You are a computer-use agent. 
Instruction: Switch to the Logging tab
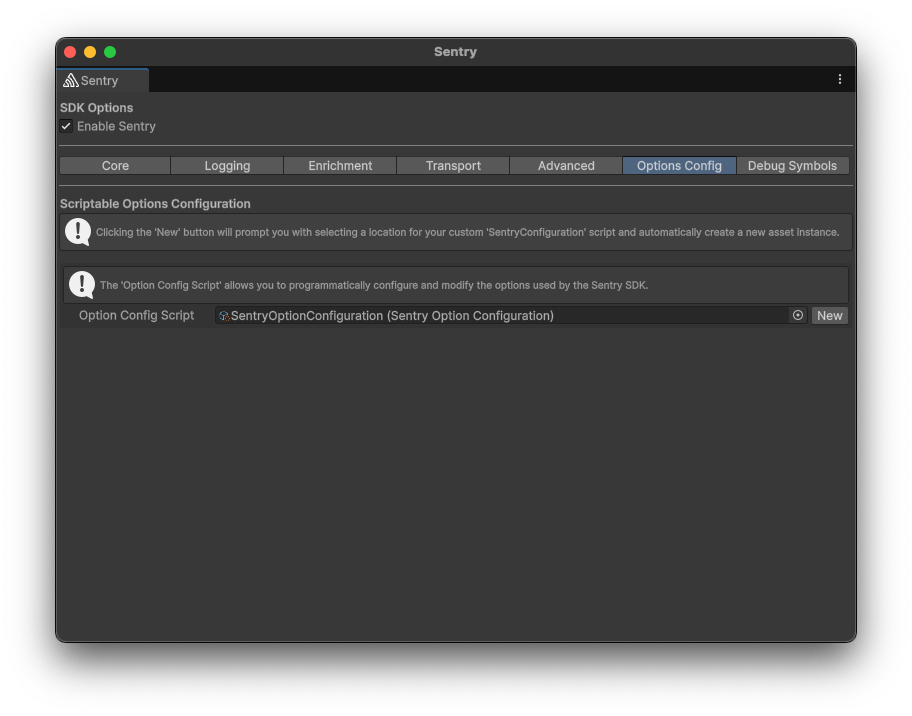227,165
